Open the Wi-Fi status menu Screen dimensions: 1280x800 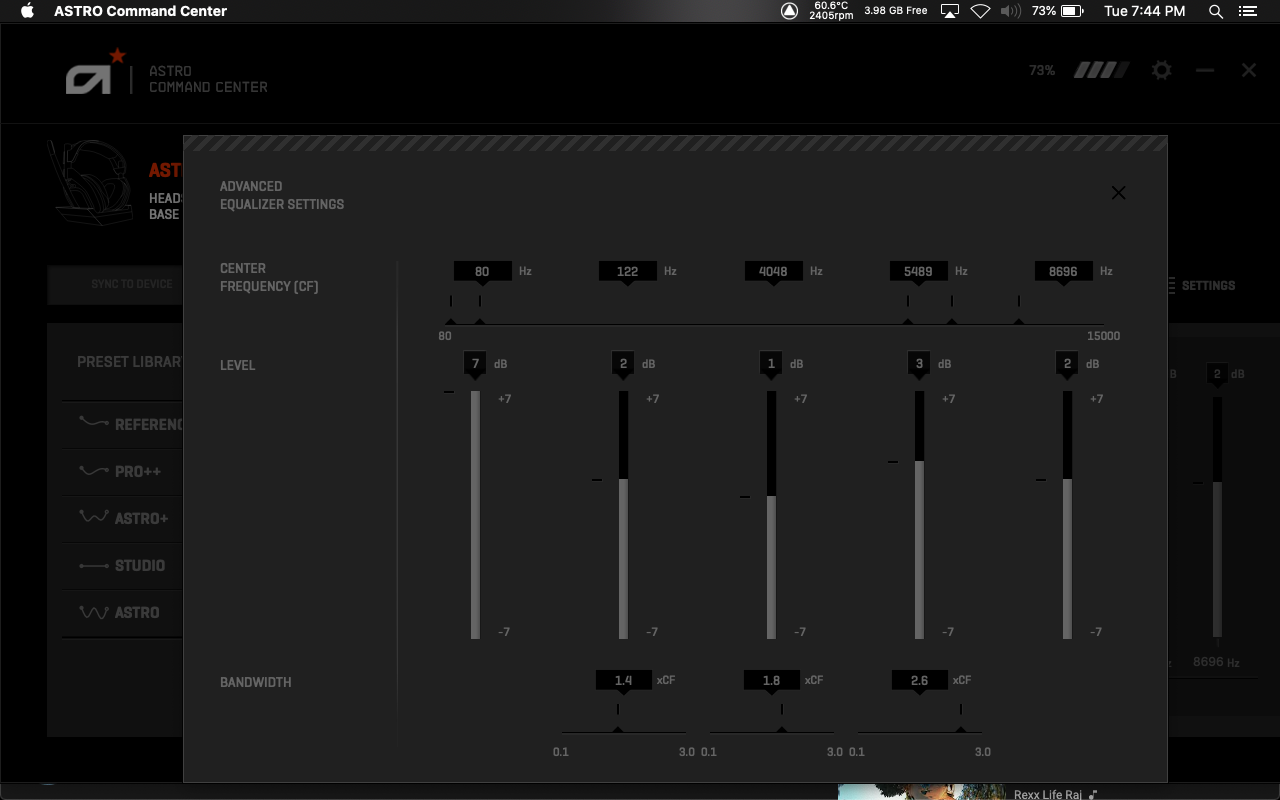pos(980,11)
